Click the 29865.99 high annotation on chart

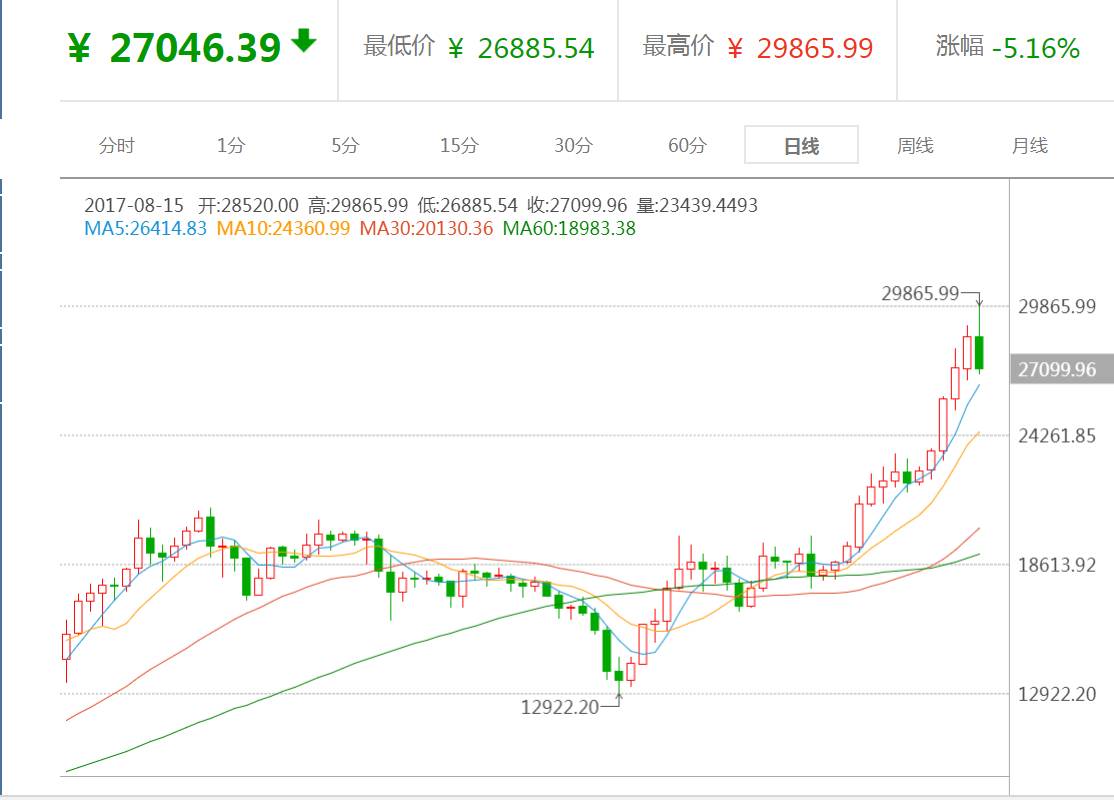pyautogui.click(x=920, y=293)
